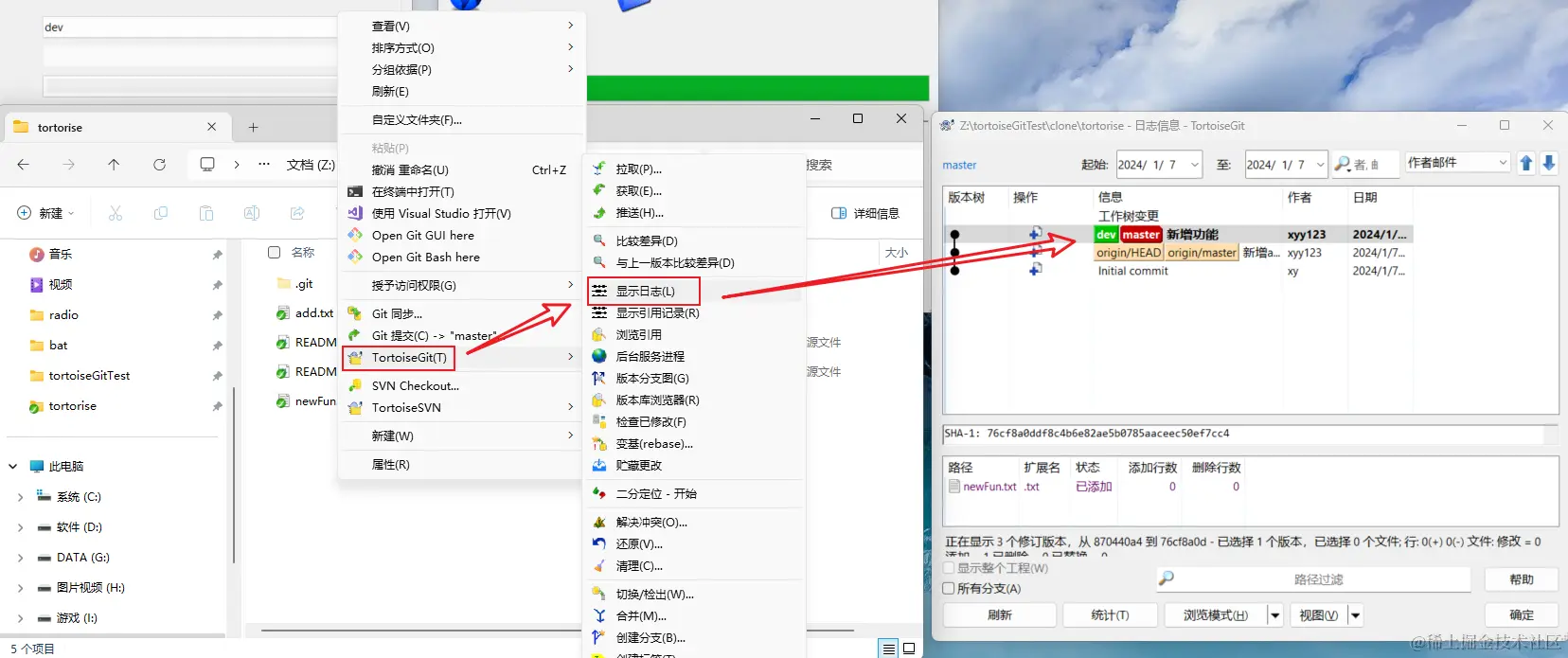Click the 显示引用记录(R) reflog icon
1568x658 pixels.
click(599, 312)
